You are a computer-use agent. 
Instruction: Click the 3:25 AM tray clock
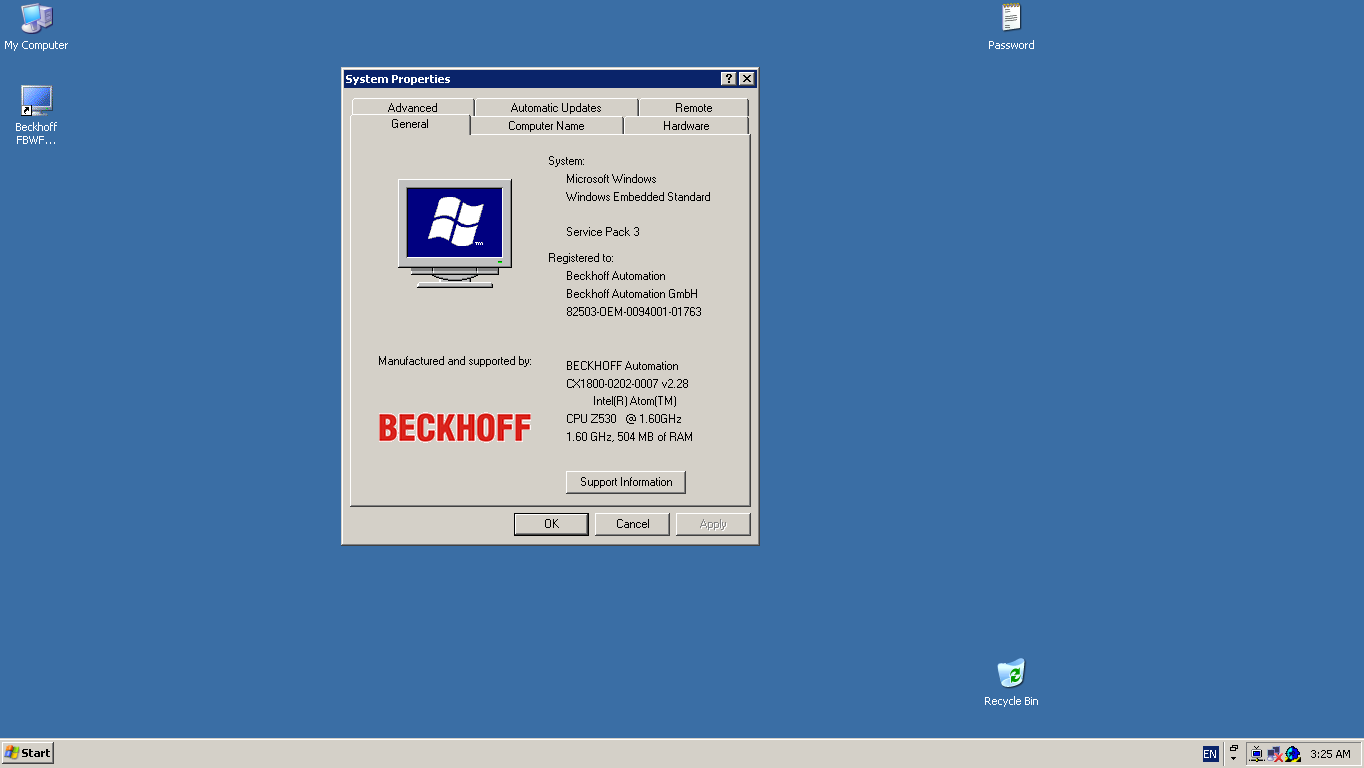[x=1330, y=754]
